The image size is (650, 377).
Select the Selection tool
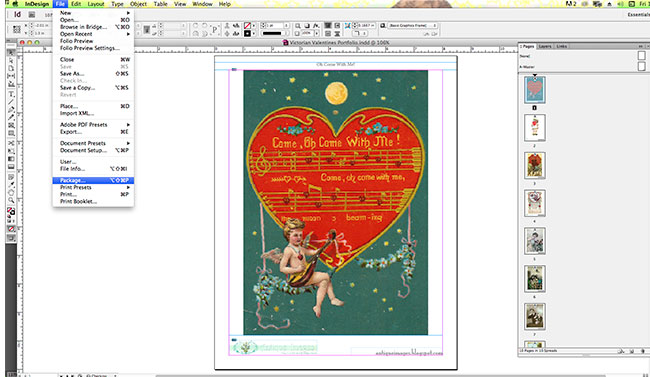pos(11,53)
